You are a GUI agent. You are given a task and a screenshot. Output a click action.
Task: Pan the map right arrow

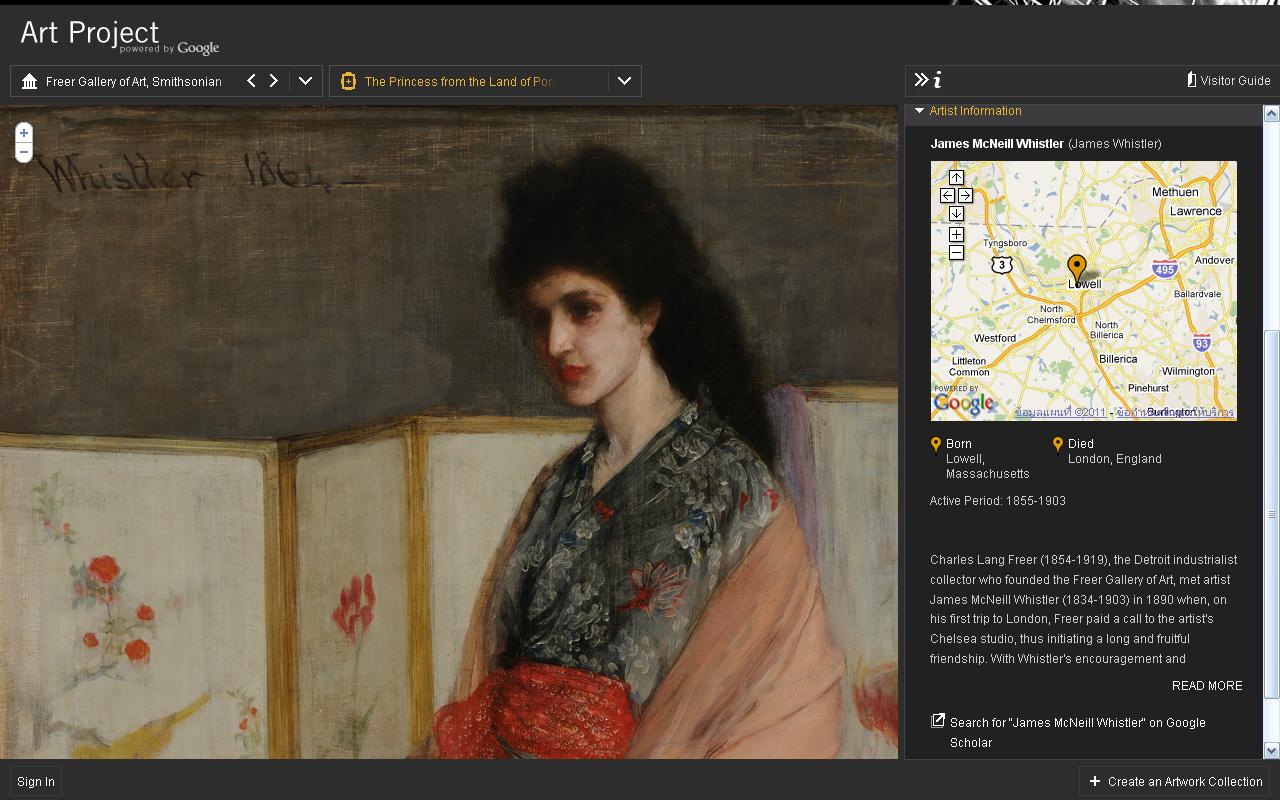tap(965, 196)
